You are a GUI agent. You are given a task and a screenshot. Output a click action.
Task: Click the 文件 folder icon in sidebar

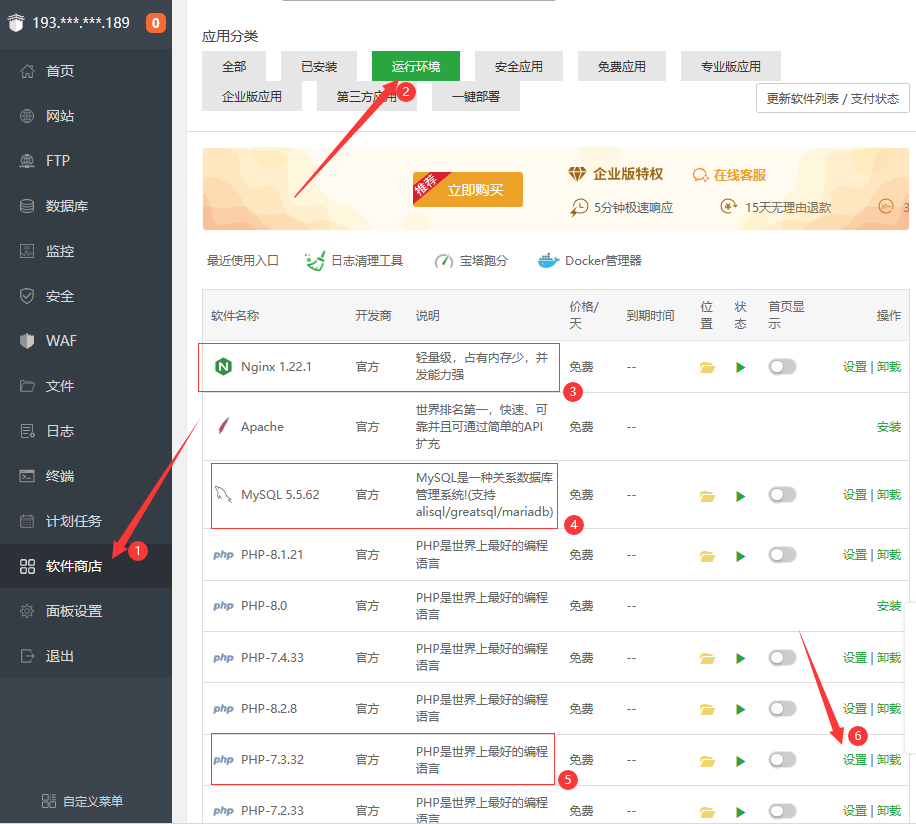click(27, 386)
